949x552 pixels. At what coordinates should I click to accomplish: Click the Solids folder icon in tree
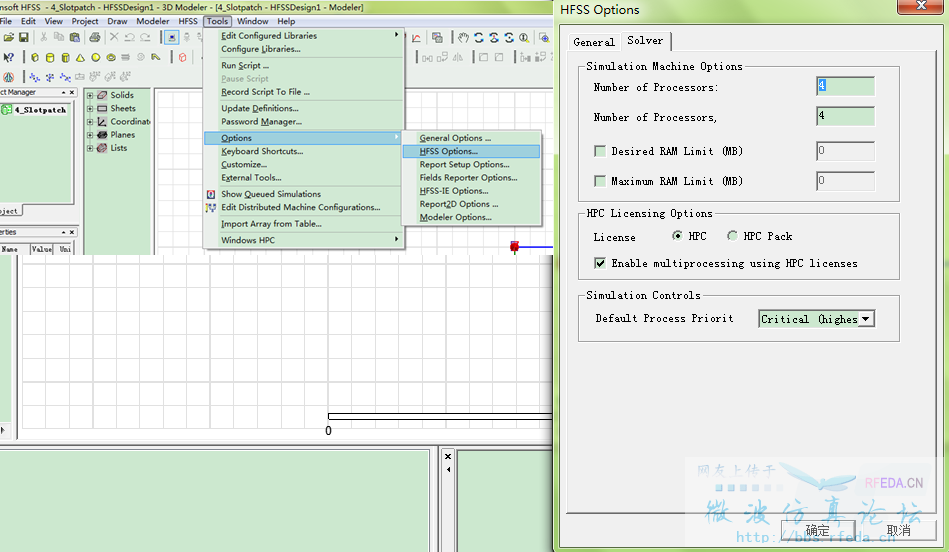[x=102, y=95]
